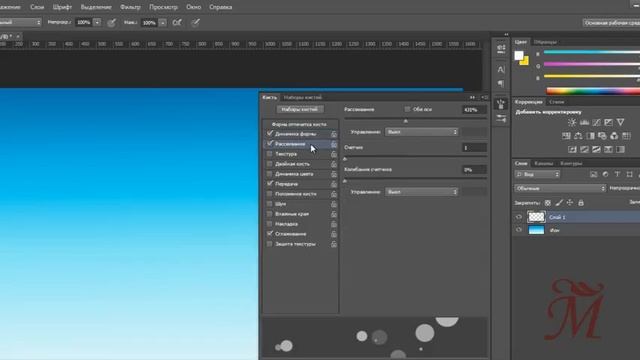
Task: Add a Brightness/Contrast adjustment (sun icon)
Action: [572, 122]
